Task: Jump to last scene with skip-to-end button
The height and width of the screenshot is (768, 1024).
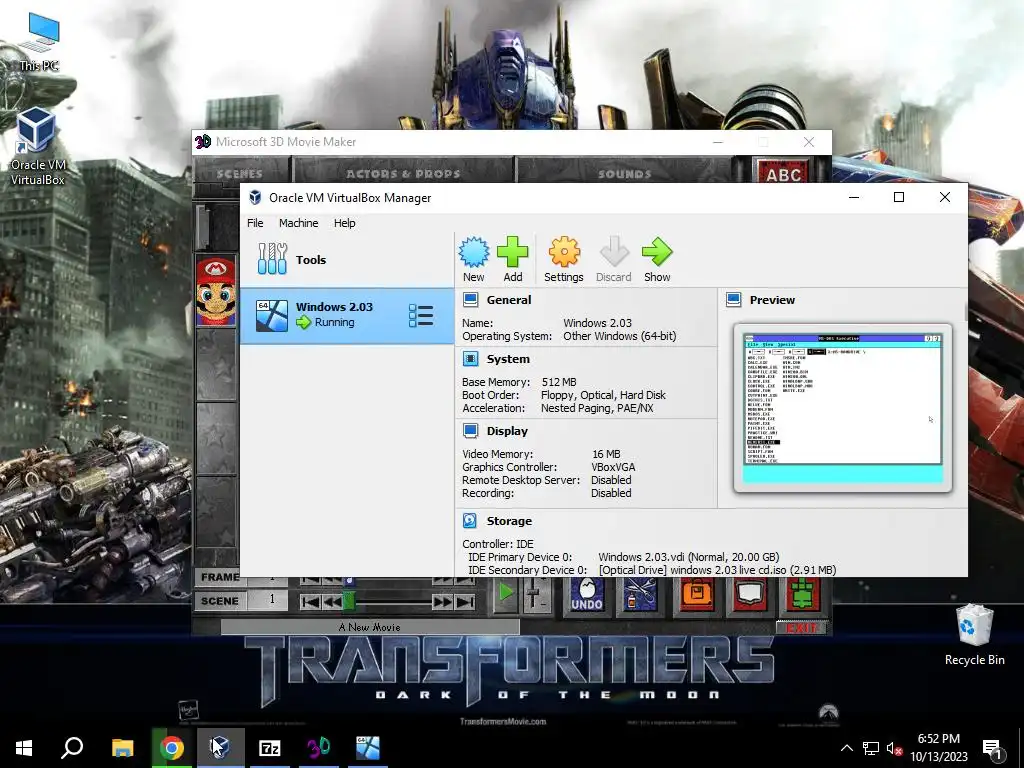Action: (x=464, y=601)
